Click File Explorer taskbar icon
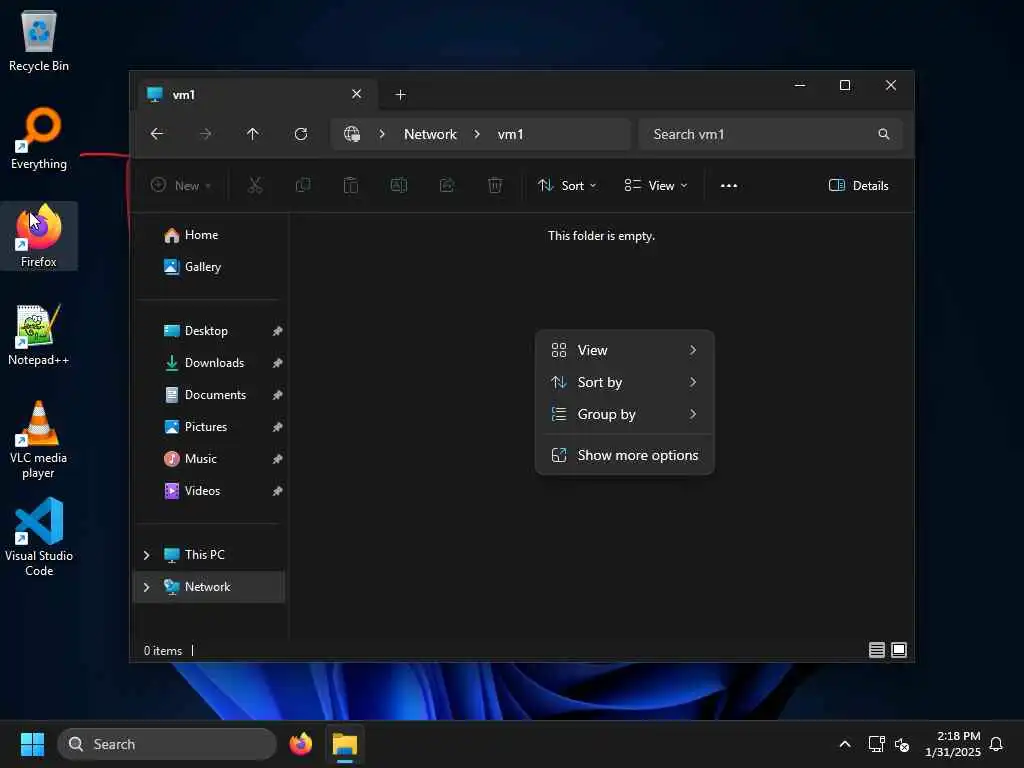The image size is (1024, 768). point(345,744)
